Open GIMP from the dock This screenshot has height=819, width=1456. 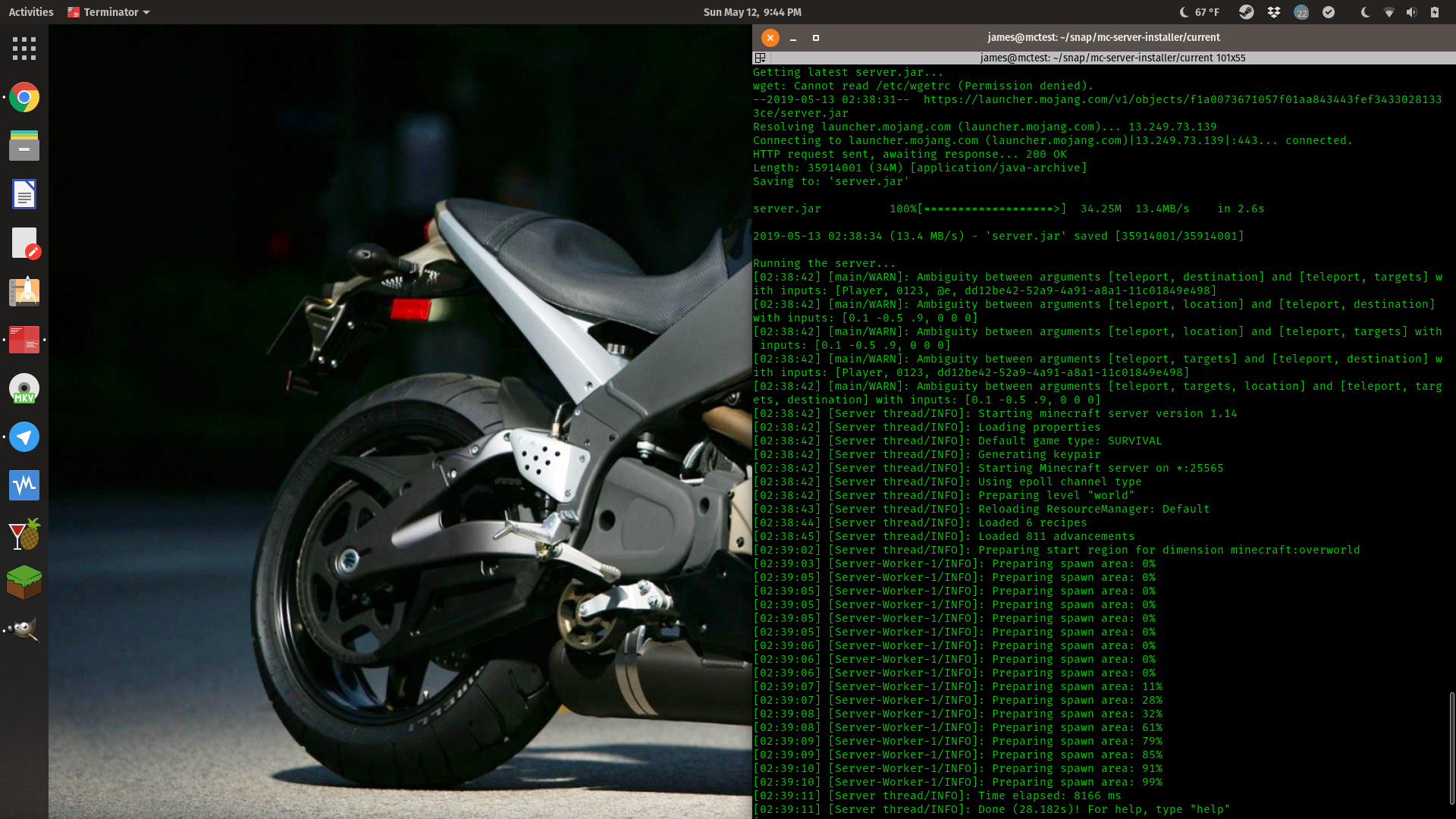click(x=24, y=629)
